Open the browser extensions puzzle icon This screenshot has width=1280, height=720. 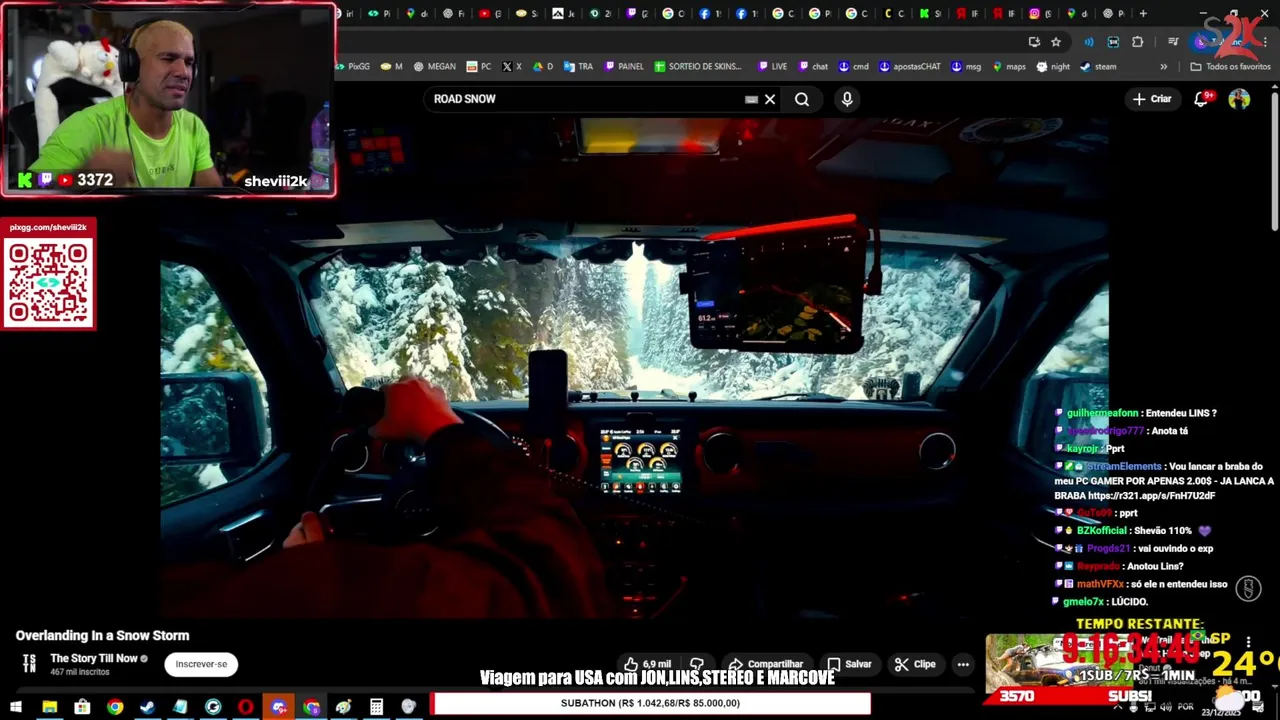pos(1137,42)
